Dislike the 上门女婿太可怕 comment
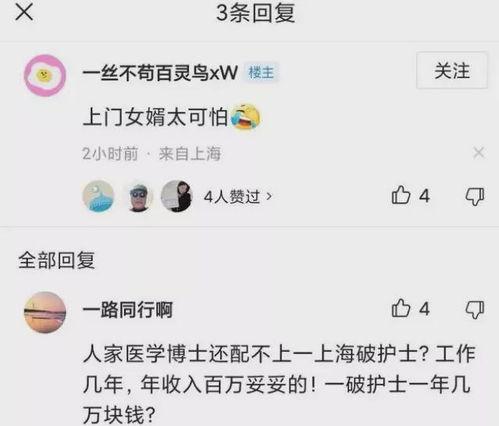Screen dimensions: 499x426 point(475,196)
